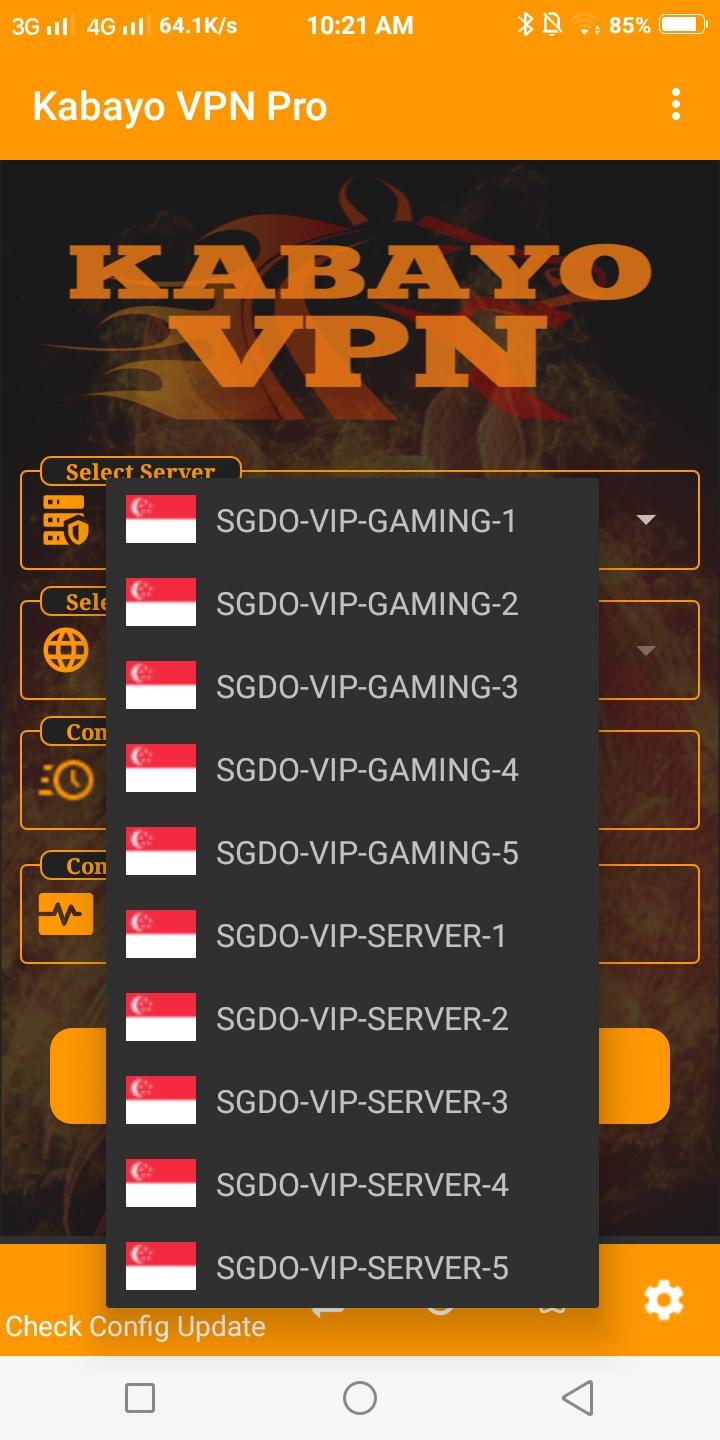Expand the Select Server dropdown arrow
Screen dimensions: 720x1440
646,520
